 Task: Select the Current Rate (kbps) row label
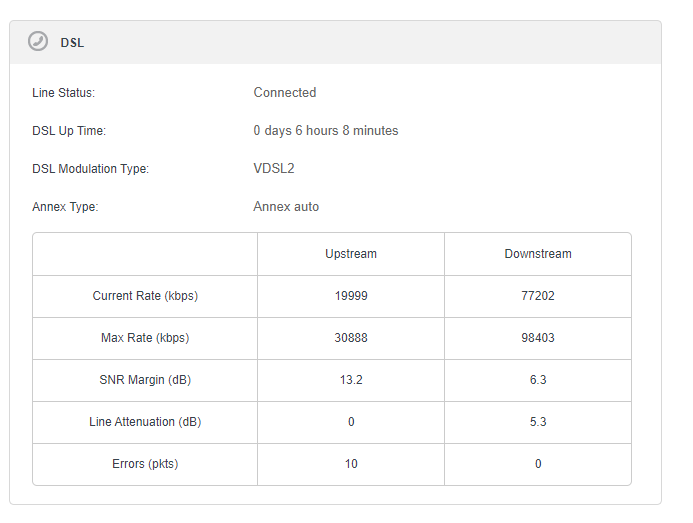145,296
